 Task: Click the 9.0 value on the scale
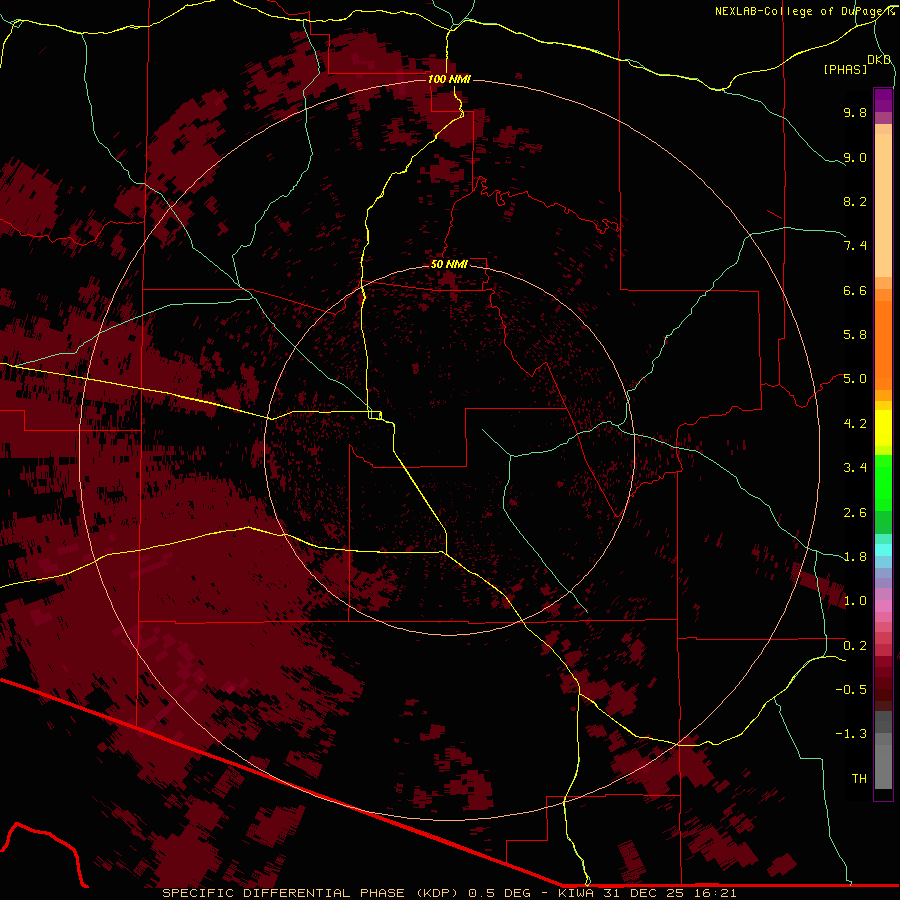pyautogui.click(x=855, y=157)
